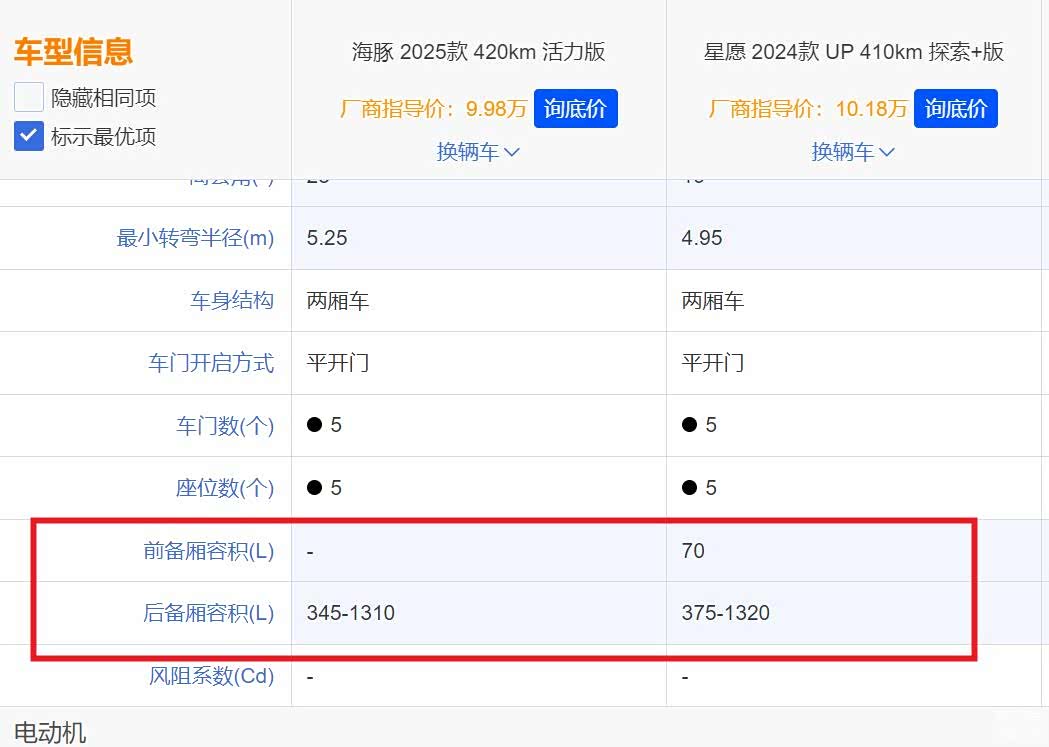1049x747 pixels.
Task: Click the 9.98万 guide price for 海豚
Action: click(x=496, y=109)
